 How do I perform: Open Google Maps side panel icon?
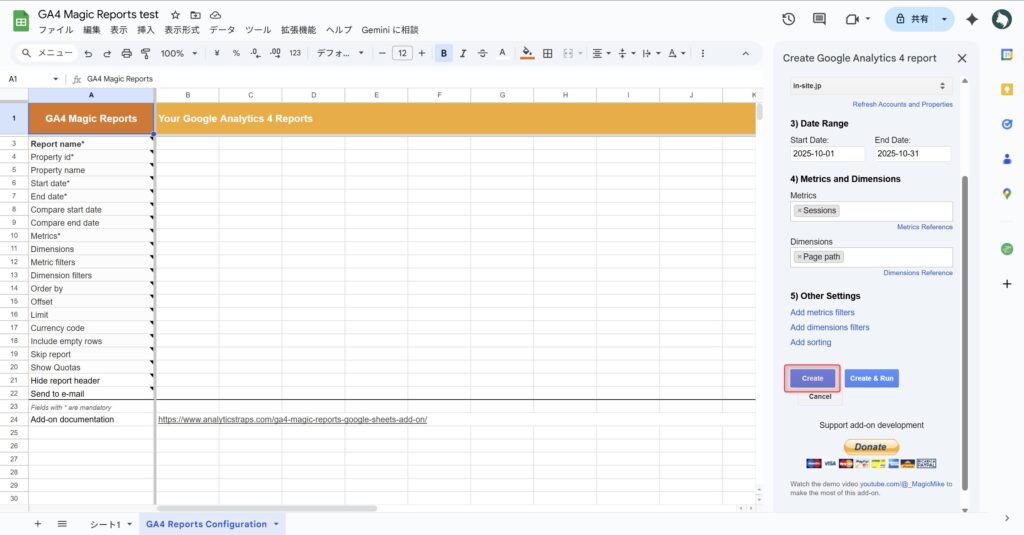pos(1007,193)
